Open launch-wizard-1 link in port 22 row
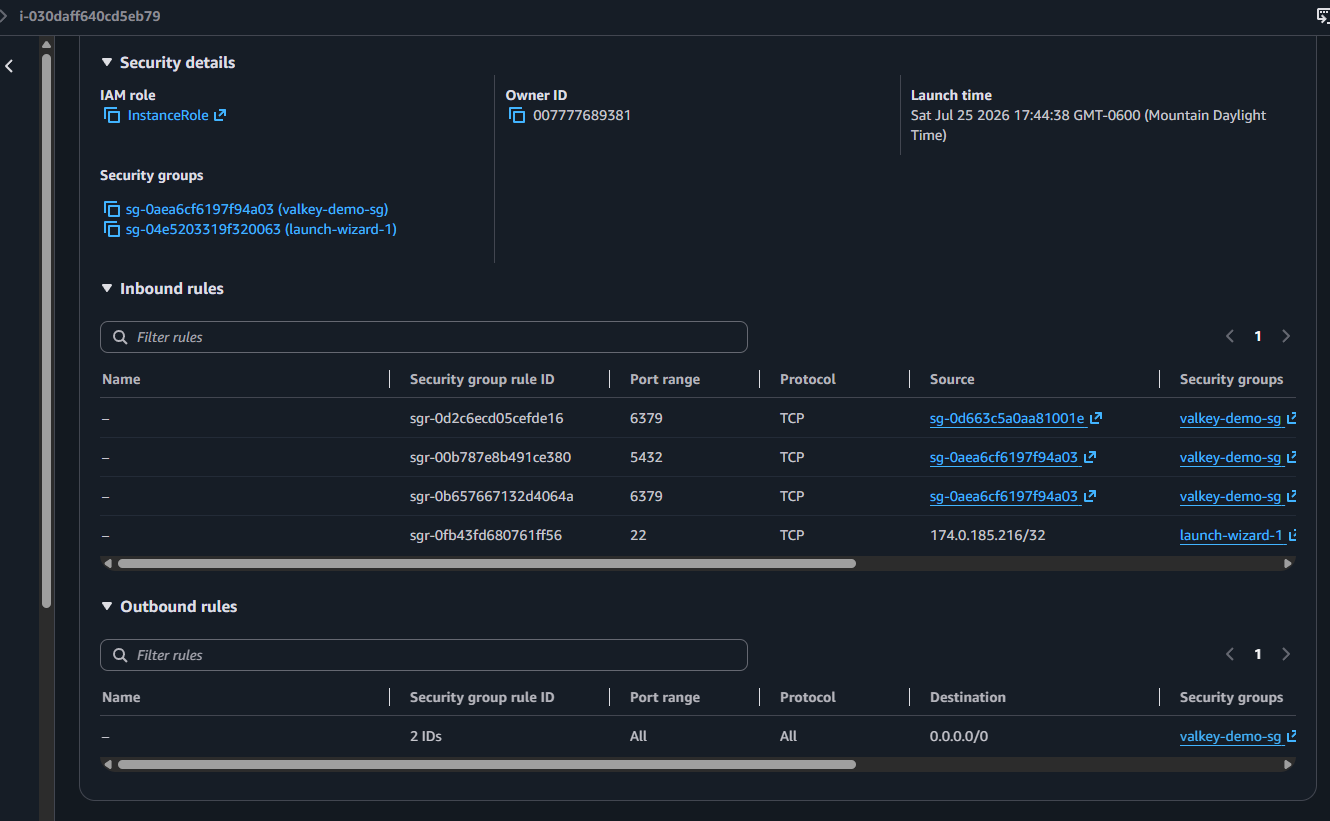The height and width of the screenshot is (821, 1330). [1231, 535]
